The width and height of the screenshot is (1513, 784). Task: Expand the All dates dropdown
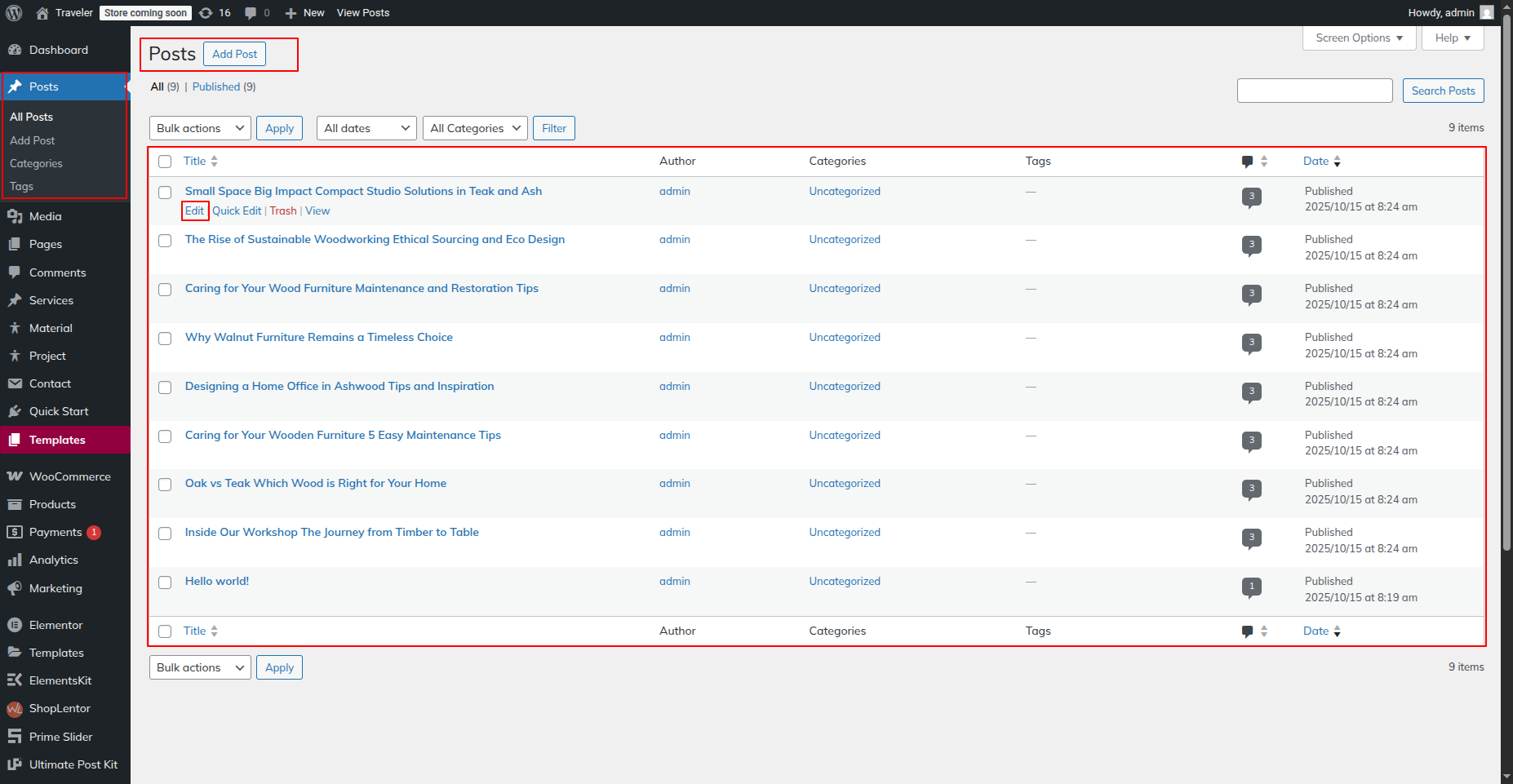[x=366, y=128]
